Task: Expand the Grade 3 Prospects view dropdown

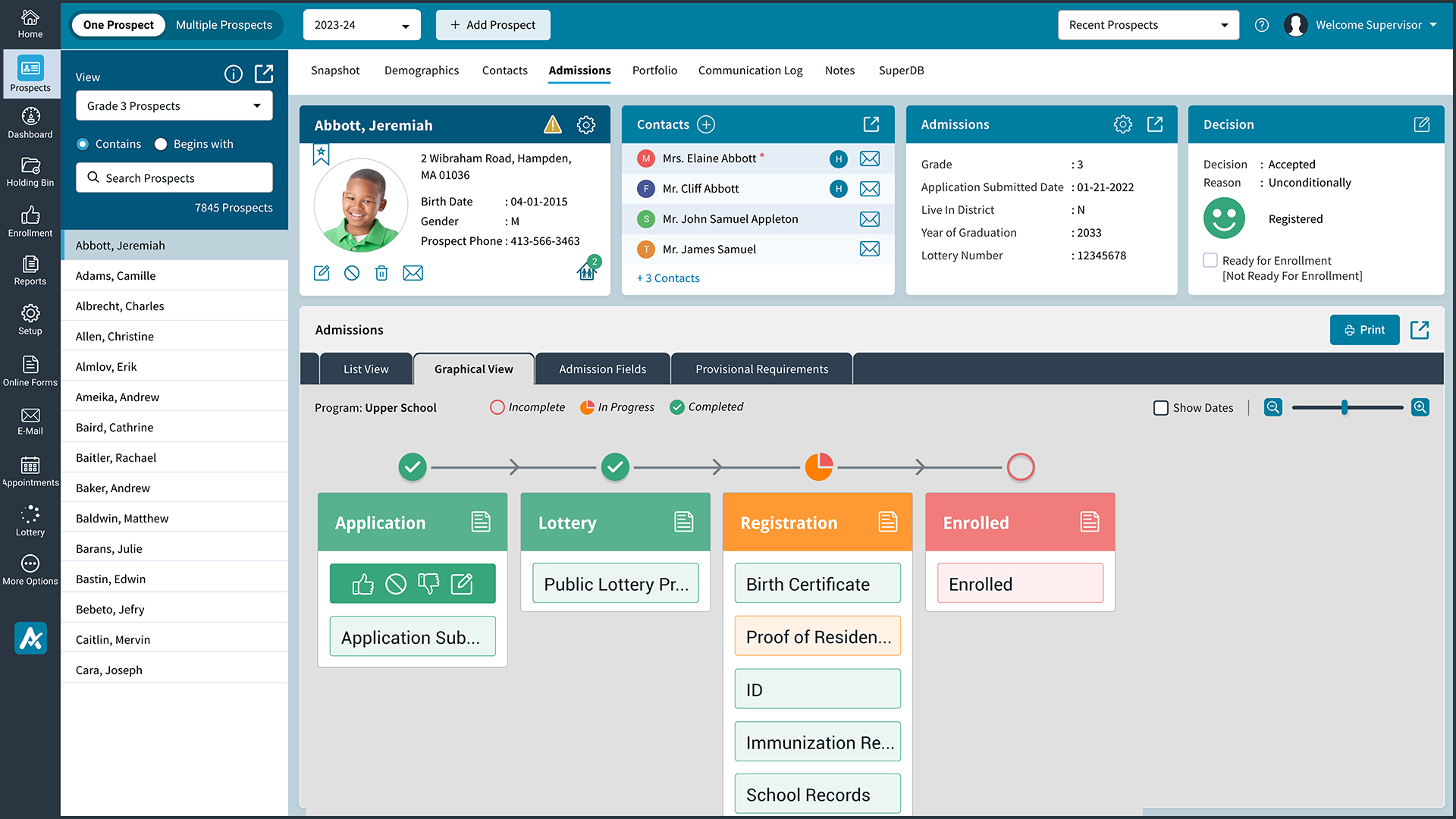Action: pyautogui.click(x=174, y=106)
